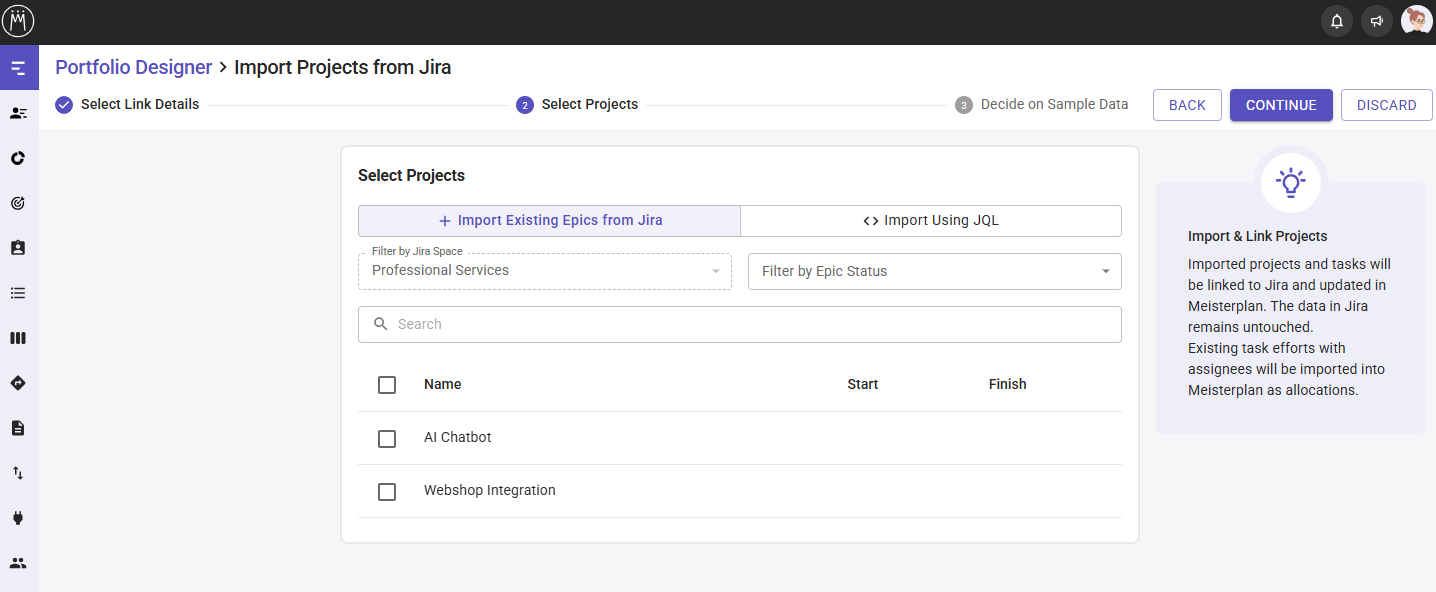1436x592 pixels.
Task: Click the Name column header
Action: click(443, 384)
